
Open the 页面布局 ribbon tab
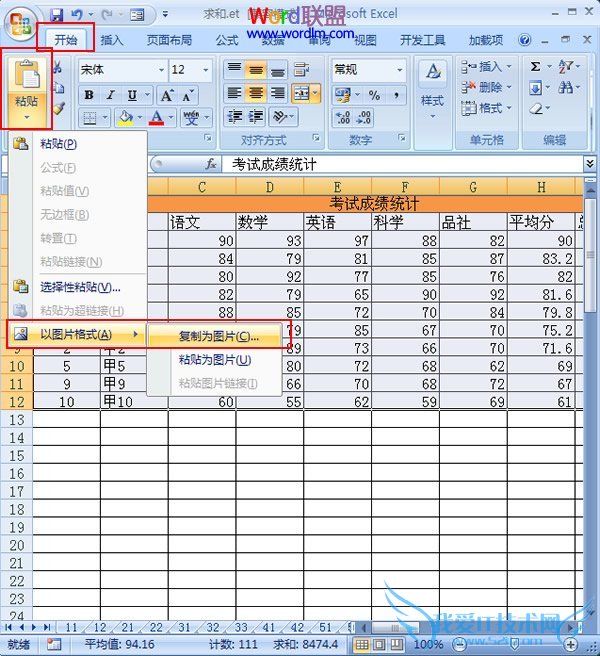(x=169, y=40)
